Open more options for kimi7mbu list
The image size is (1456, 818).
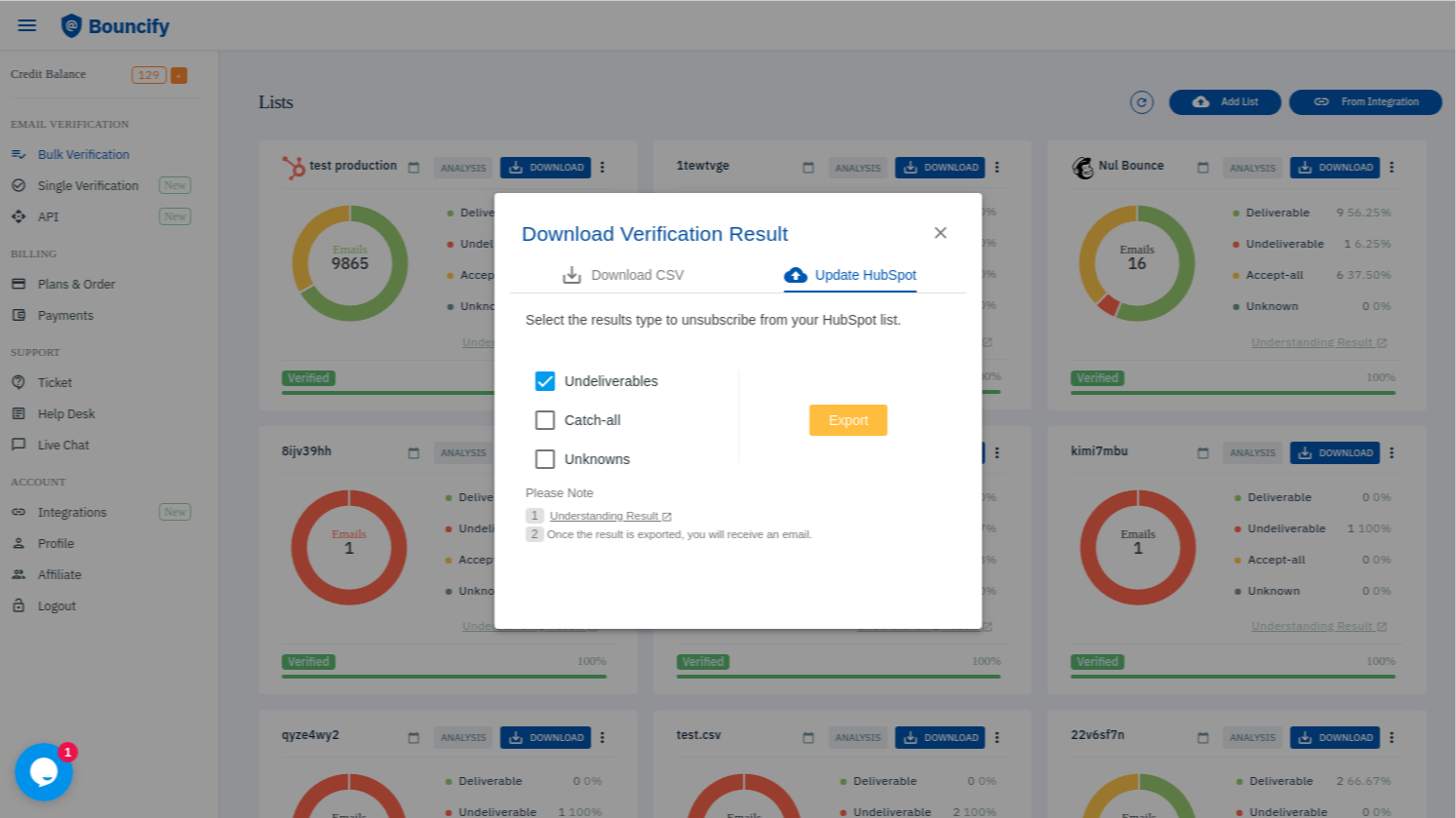(1392, 453)
